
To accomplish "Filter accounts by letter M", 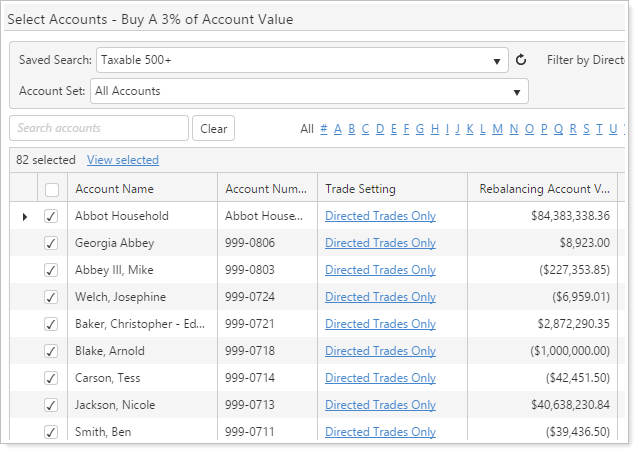I will click(x=497, y=128).
